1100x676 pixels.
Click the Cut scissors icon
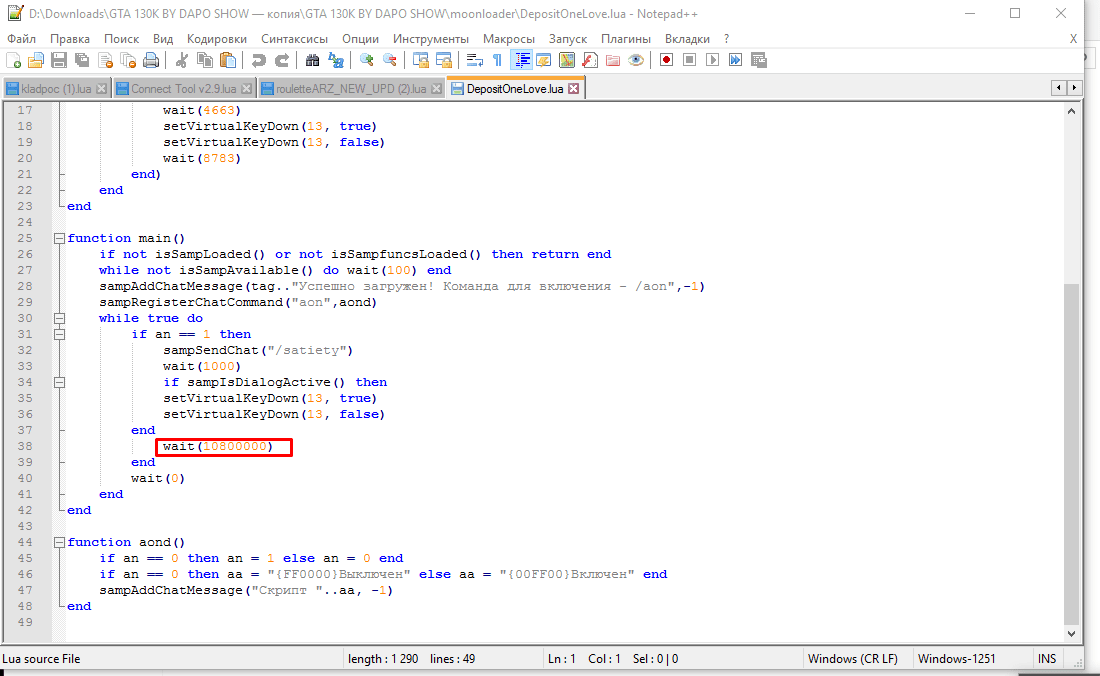(182, 60)
